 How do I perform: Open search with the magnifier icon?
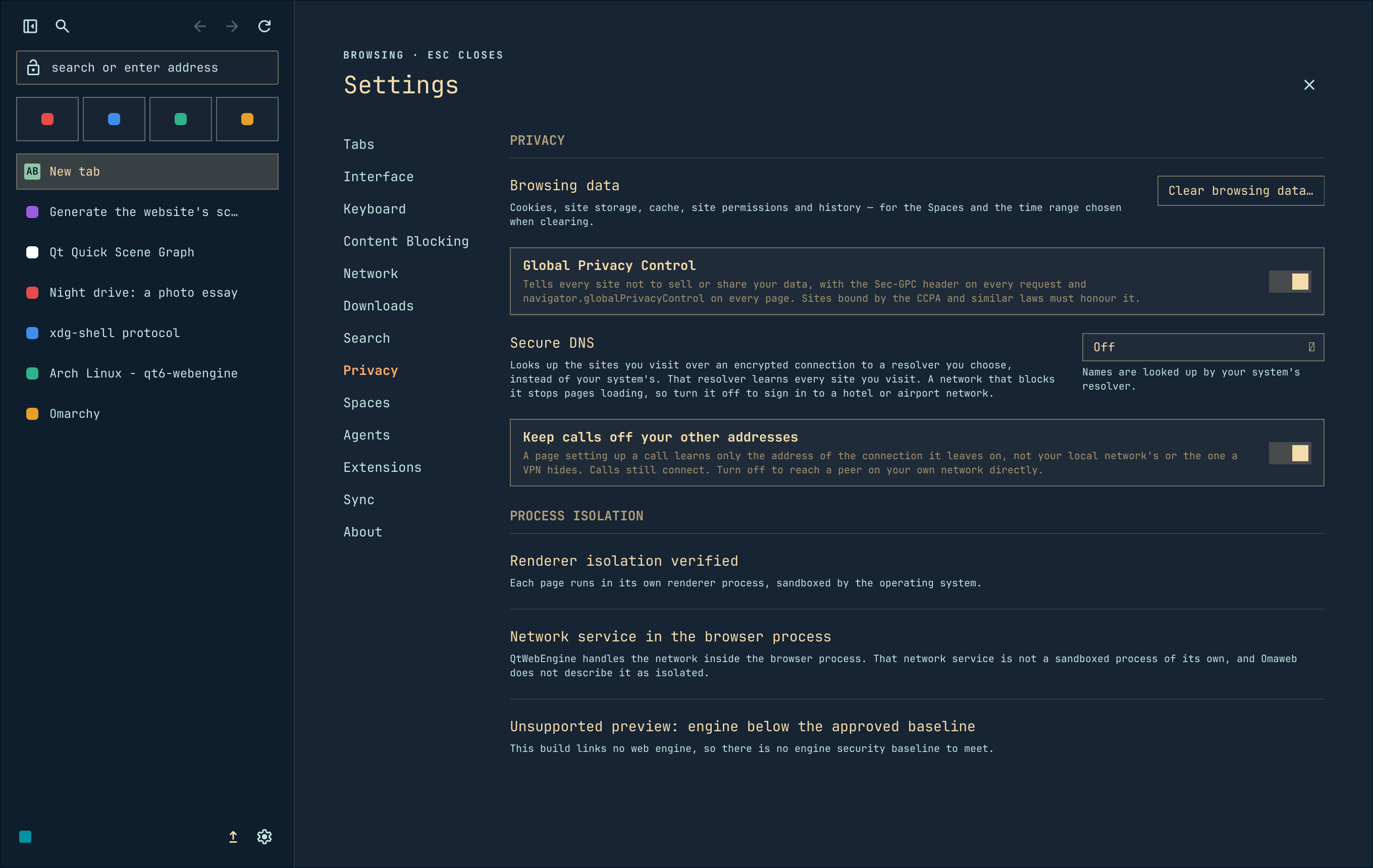(62, 26)
